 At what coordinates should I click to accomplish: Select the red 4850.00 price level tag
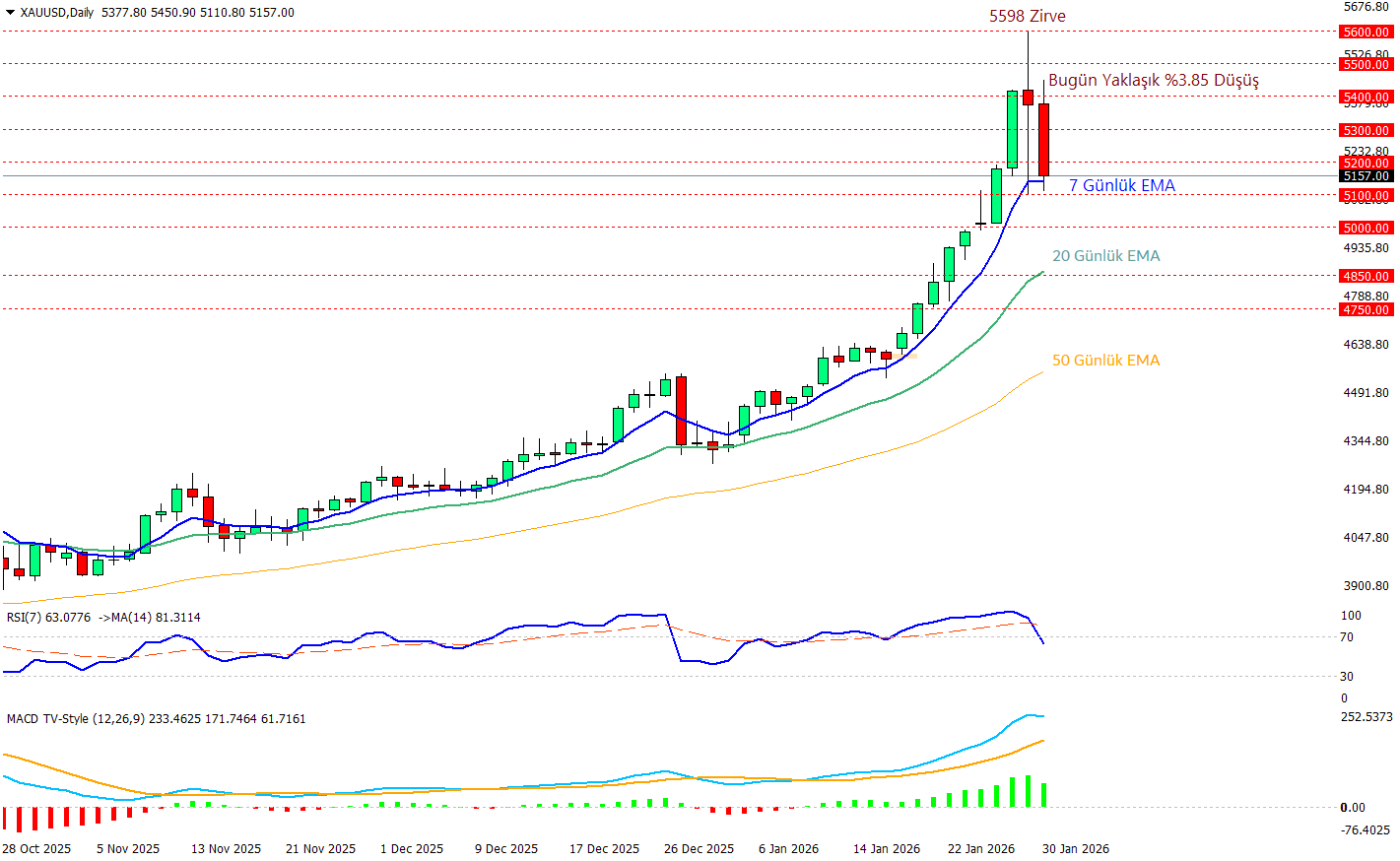(x=1366, y=277)
